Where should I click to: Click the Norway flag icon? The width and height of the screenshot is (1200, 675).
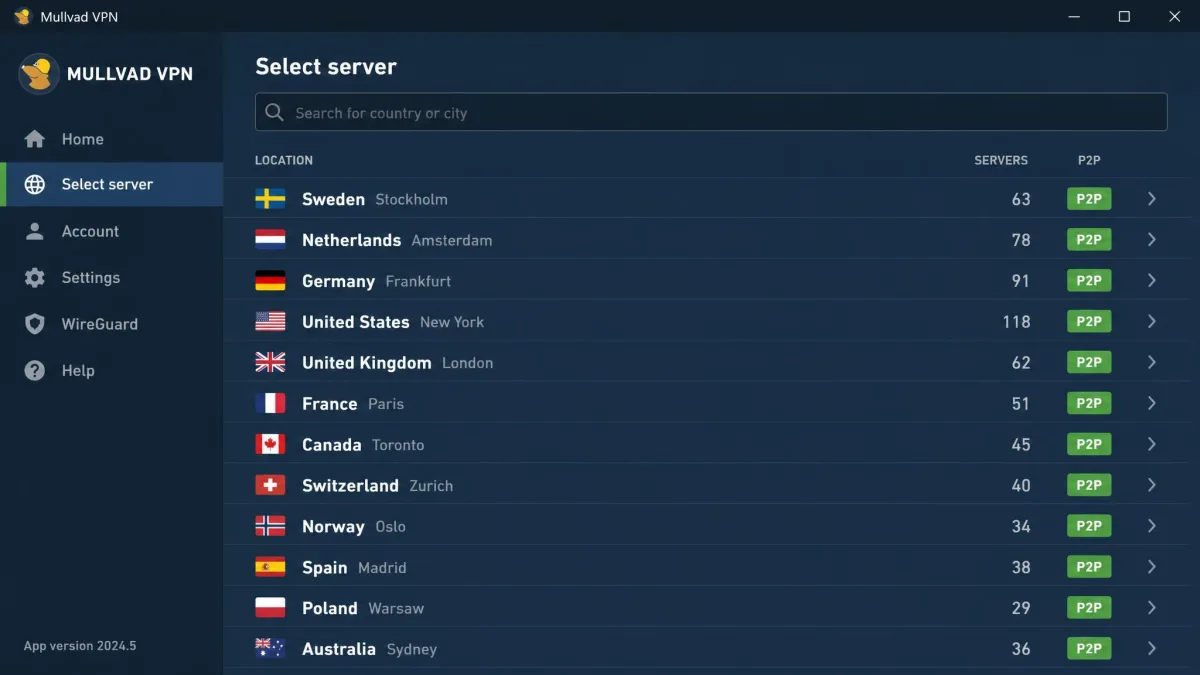click(270, 526)
